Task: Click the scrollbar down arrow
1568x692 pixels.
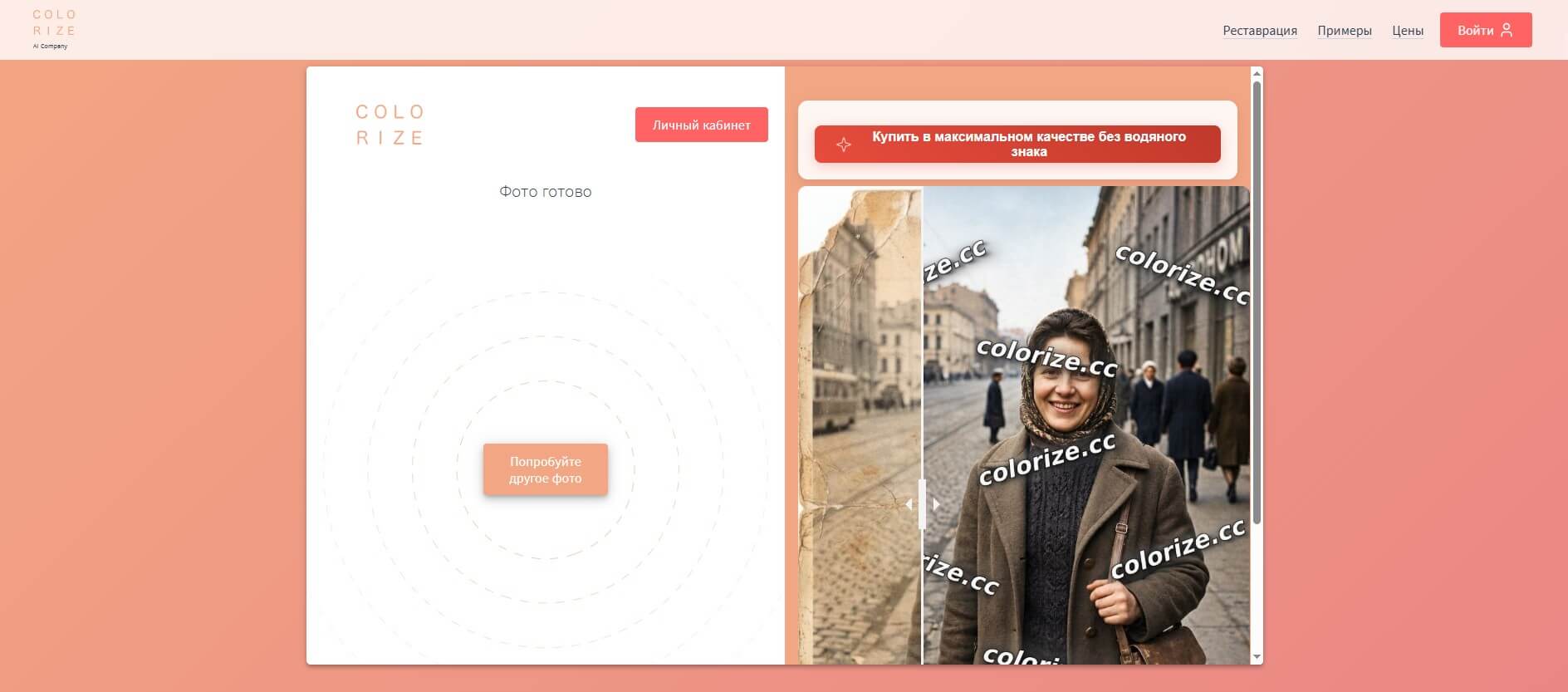Action: pyautogui.click(x=1257, y=657)
